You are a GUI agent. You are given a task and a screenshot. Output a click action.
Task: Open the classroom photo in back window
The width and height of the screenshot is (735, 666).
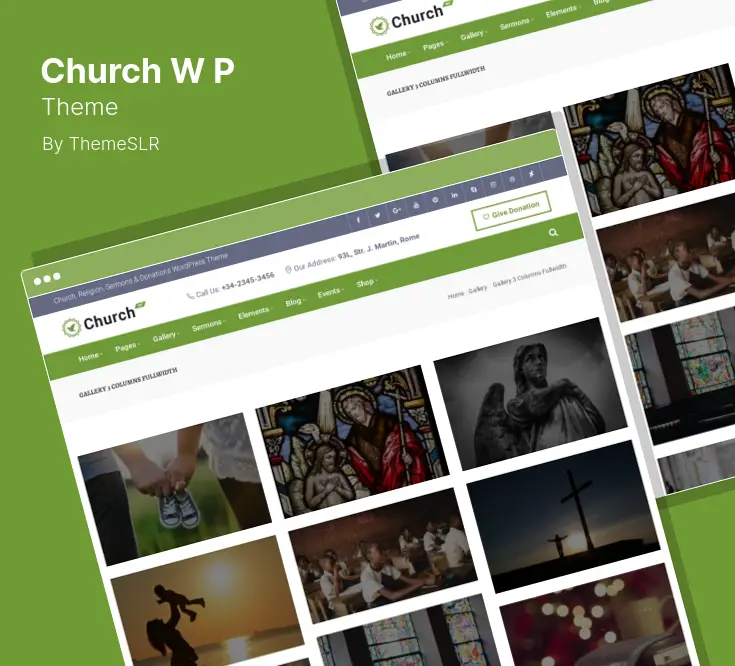coord(668,259)
